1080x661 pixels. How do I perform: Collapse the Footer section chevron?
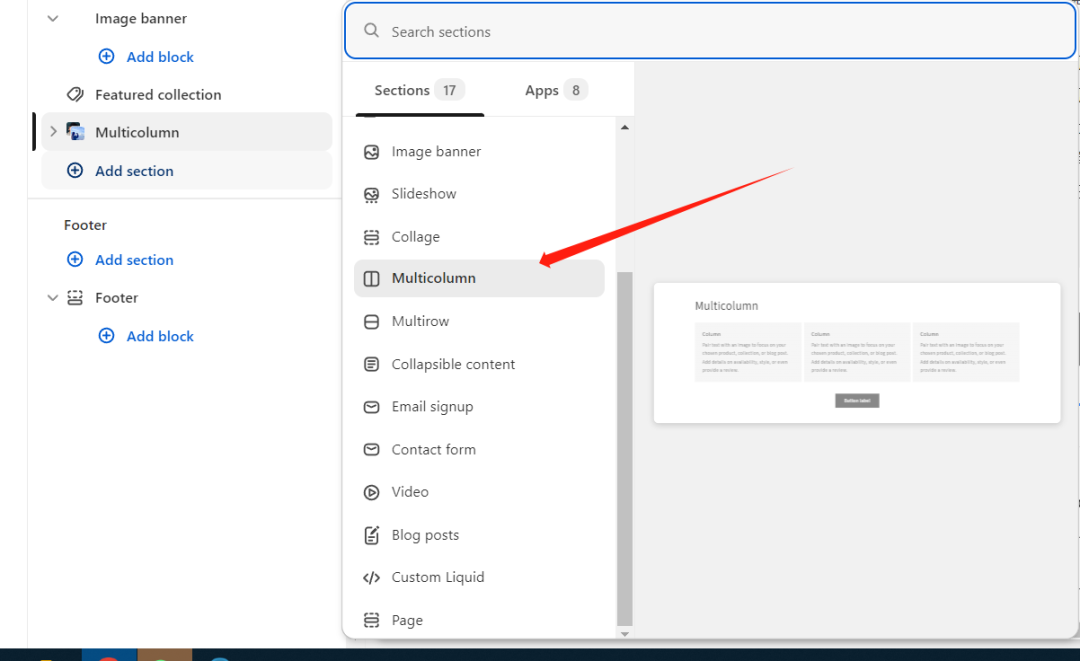point(52,297)
